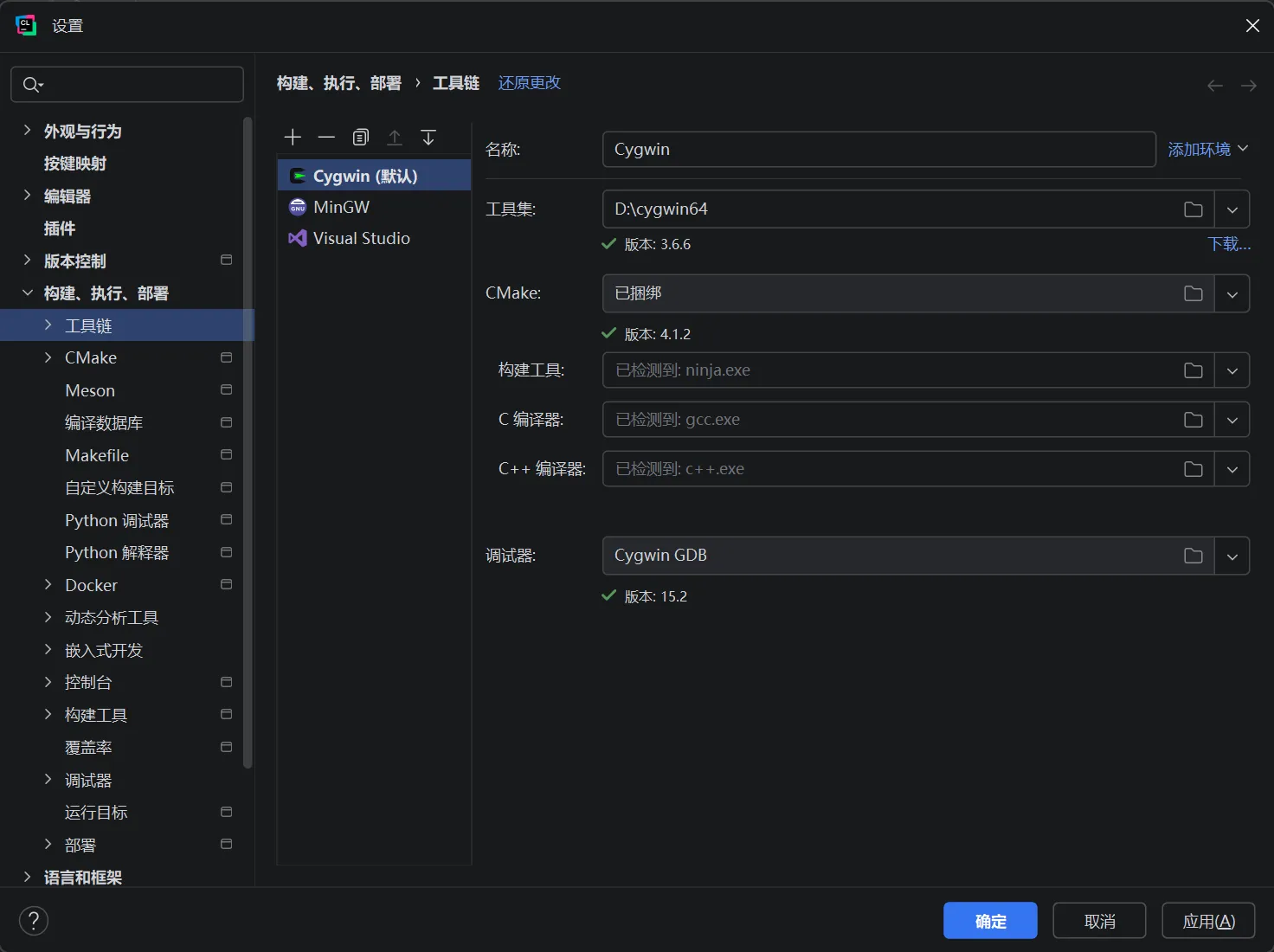
Task: Open the help icon at bottom left
Action: pos(34,920)
